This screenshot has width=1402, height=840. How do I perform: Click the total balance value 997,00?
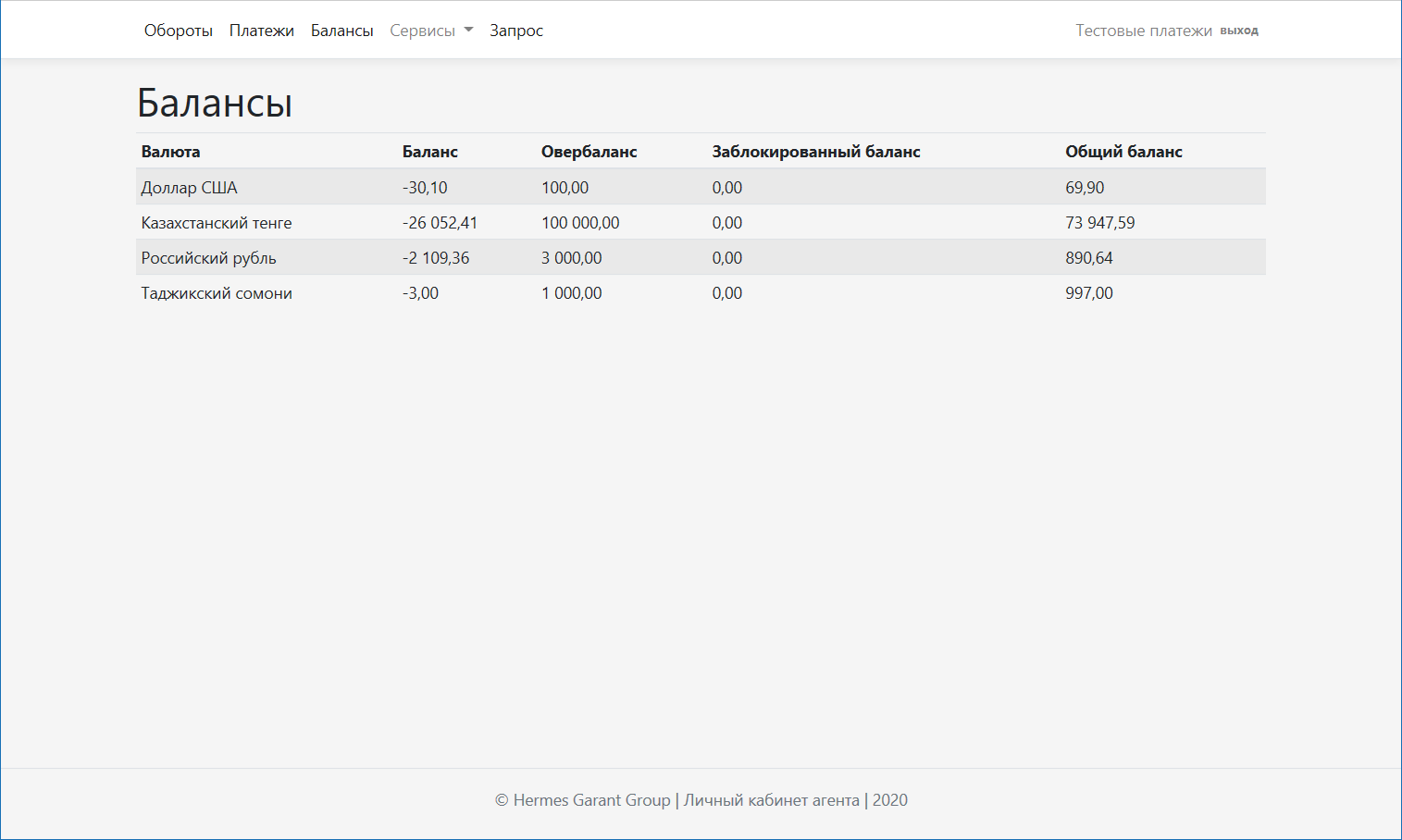click(1089, 293)
